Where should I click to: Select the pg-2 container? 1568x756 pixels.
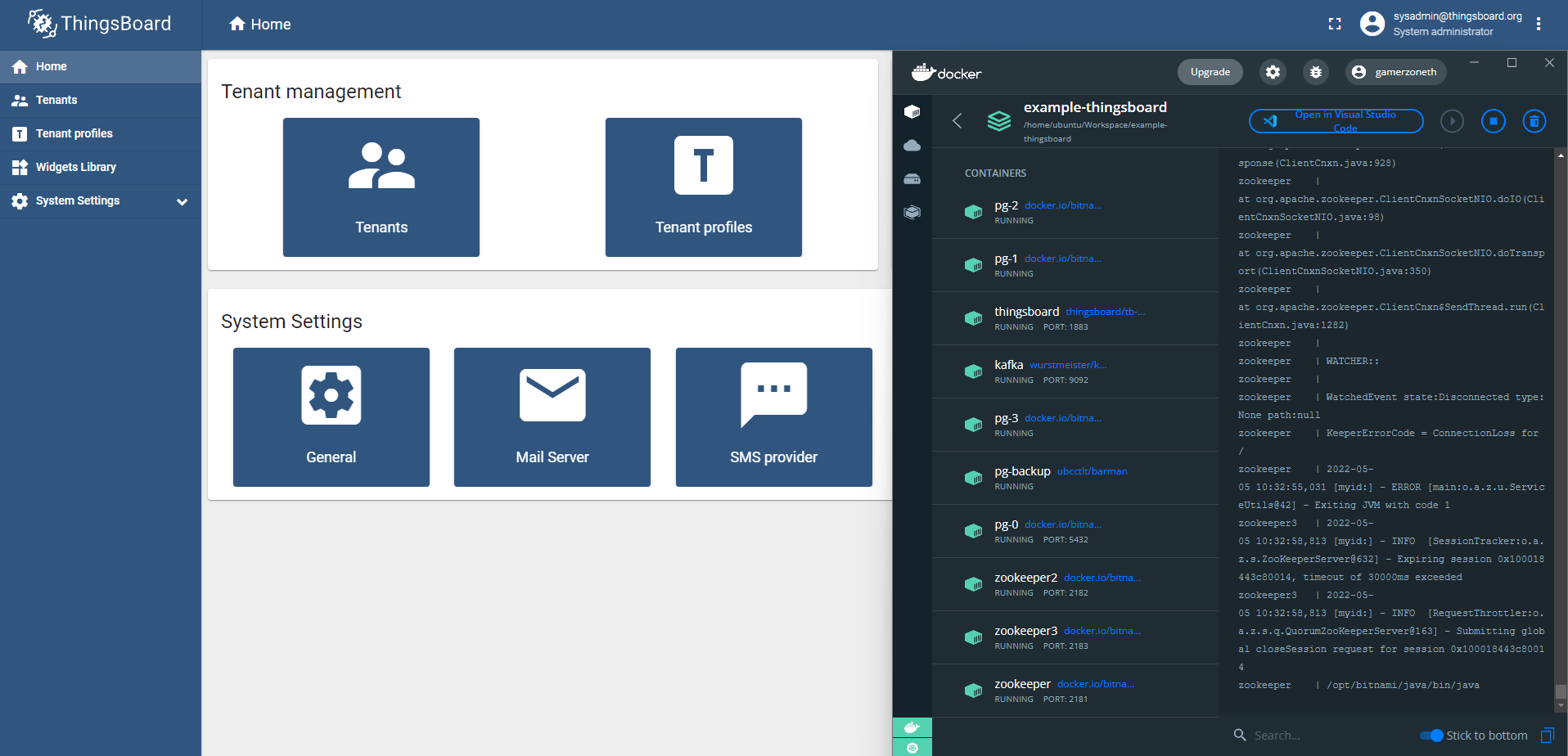tap(1075, 212)
